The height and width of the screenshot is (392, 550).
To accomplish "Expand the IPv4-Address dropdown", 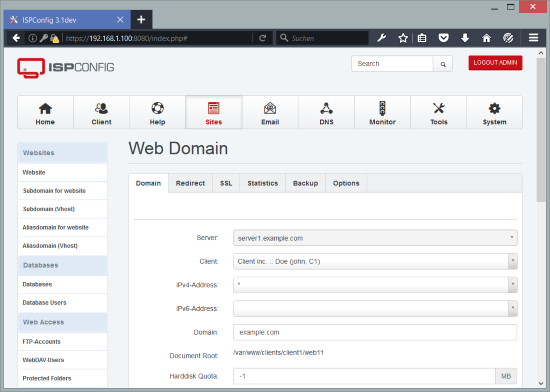I will coord(375,284).
